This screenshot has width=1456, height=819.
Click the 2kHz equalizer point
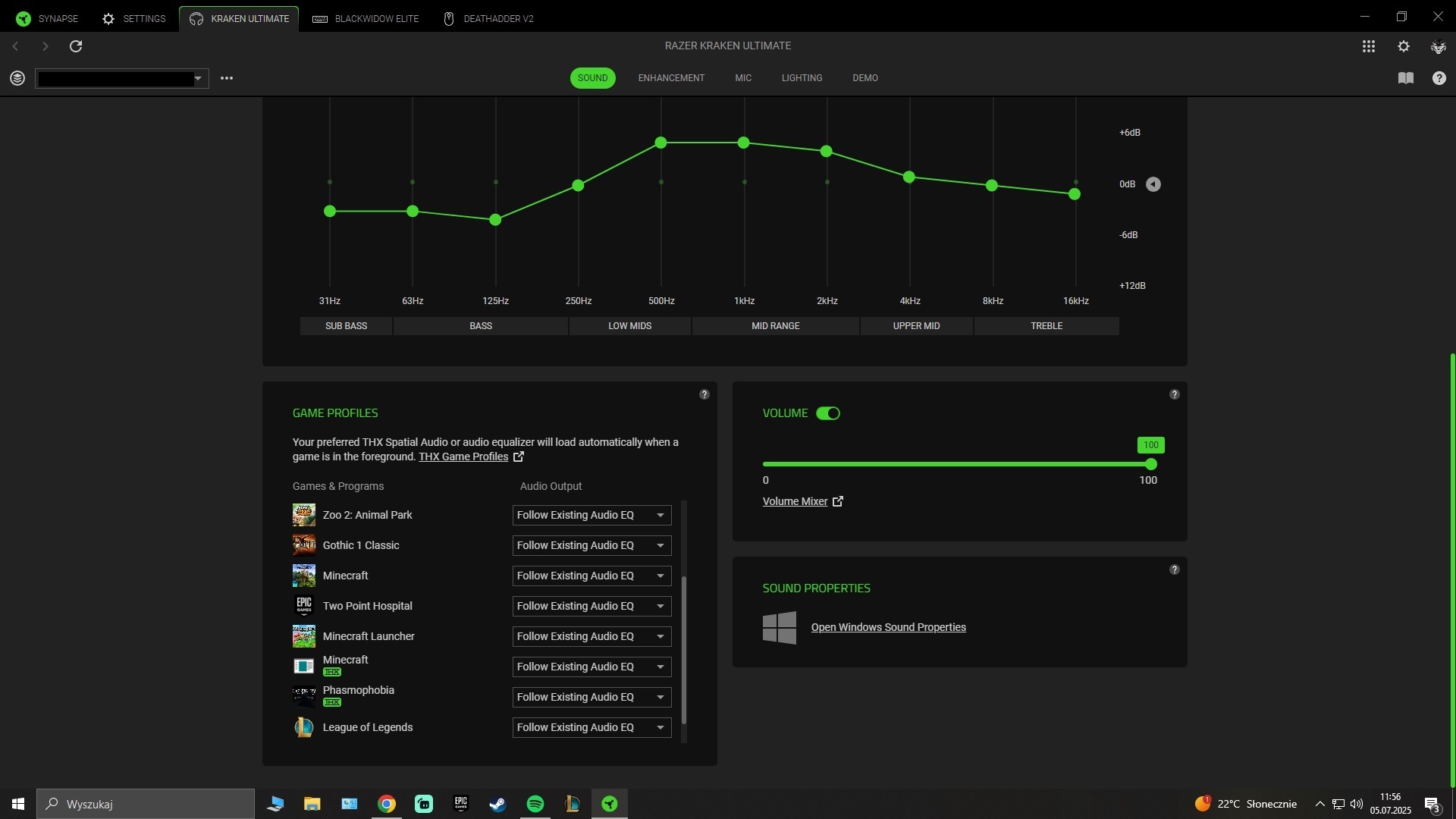(827, 152)
